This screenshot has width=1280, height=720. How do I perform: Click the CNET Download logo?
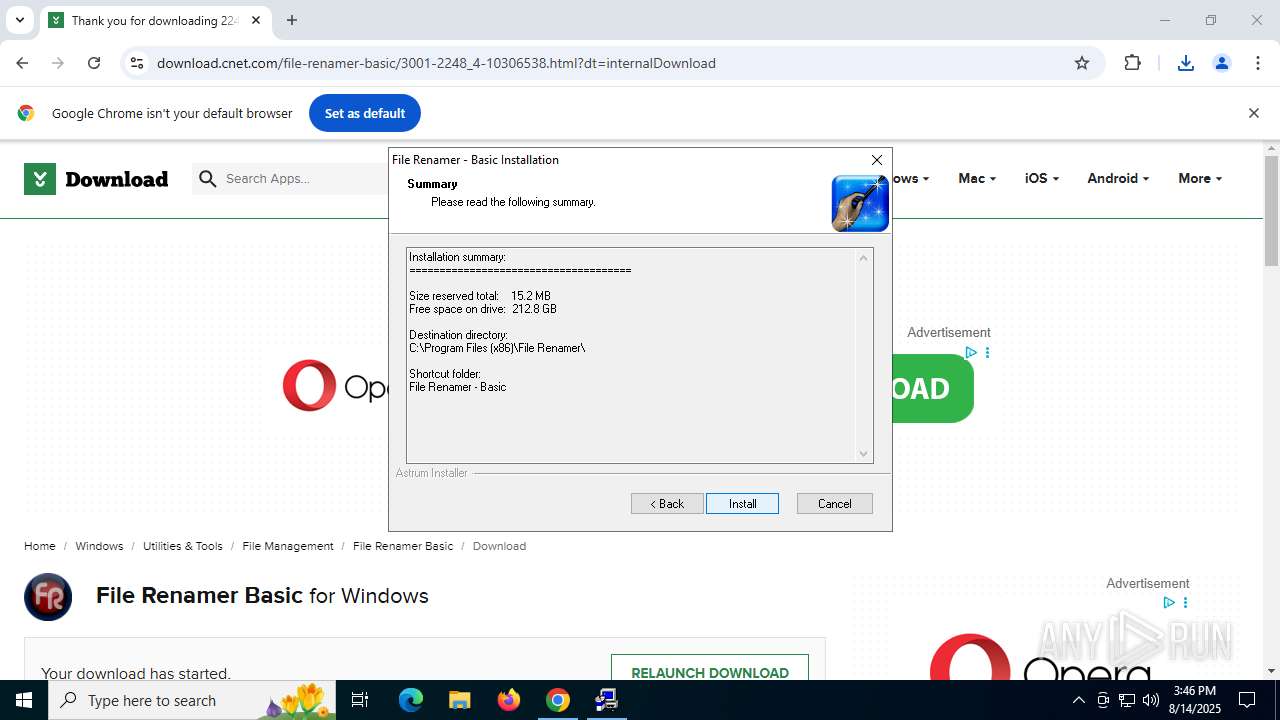click(96, 179)
